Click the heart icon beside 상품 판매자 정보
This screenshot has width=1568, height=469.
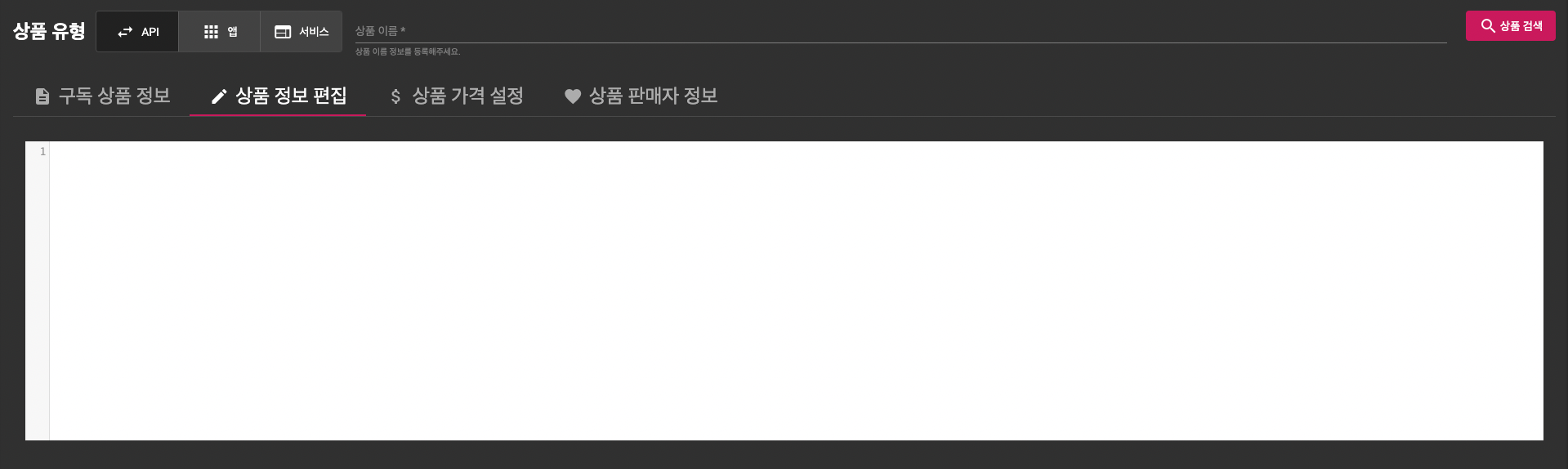pyautogui.click(x=573, y=96)
